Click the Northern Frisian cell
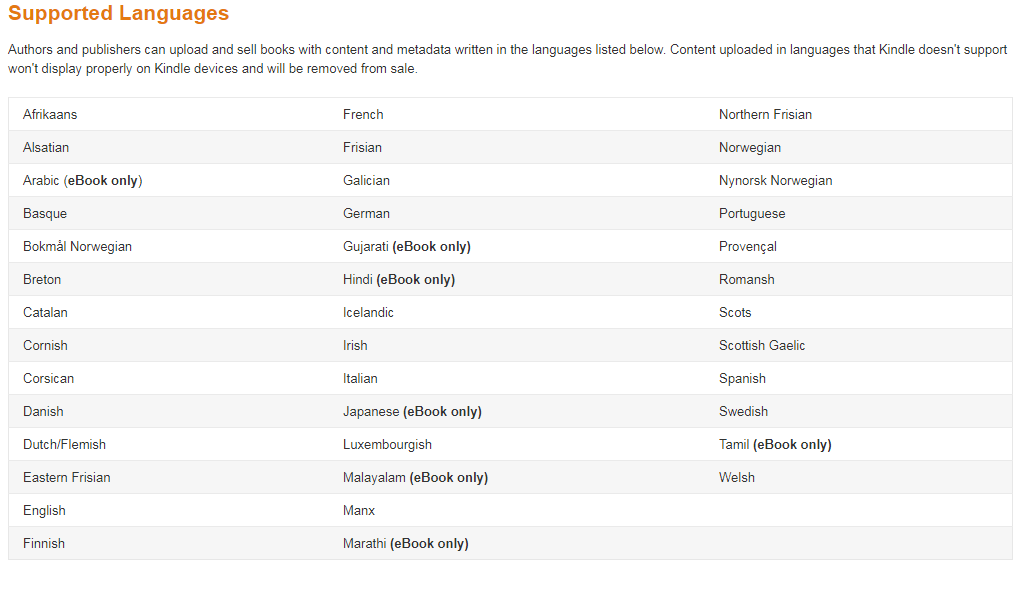The width and height of the screenshot is (1017, 612). (x=765, y=114)
